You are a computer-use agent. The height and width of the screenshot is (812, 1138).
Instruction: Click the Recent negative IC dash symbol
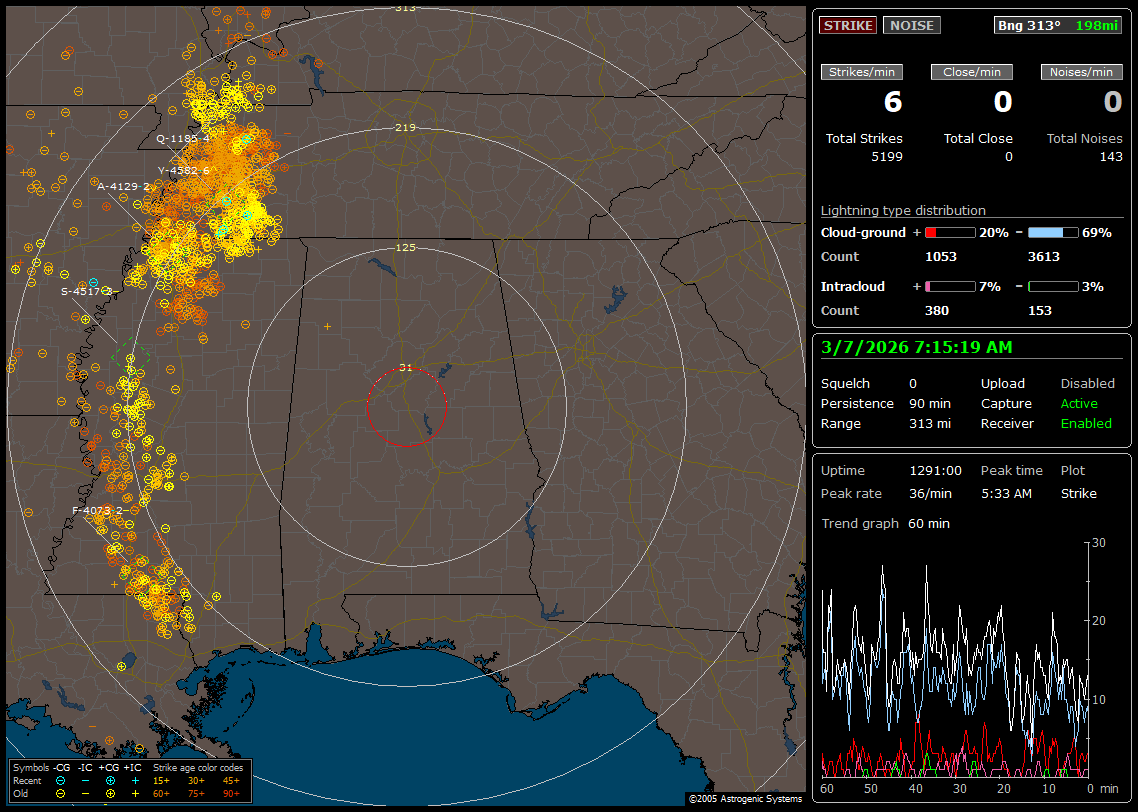[86, 780]
